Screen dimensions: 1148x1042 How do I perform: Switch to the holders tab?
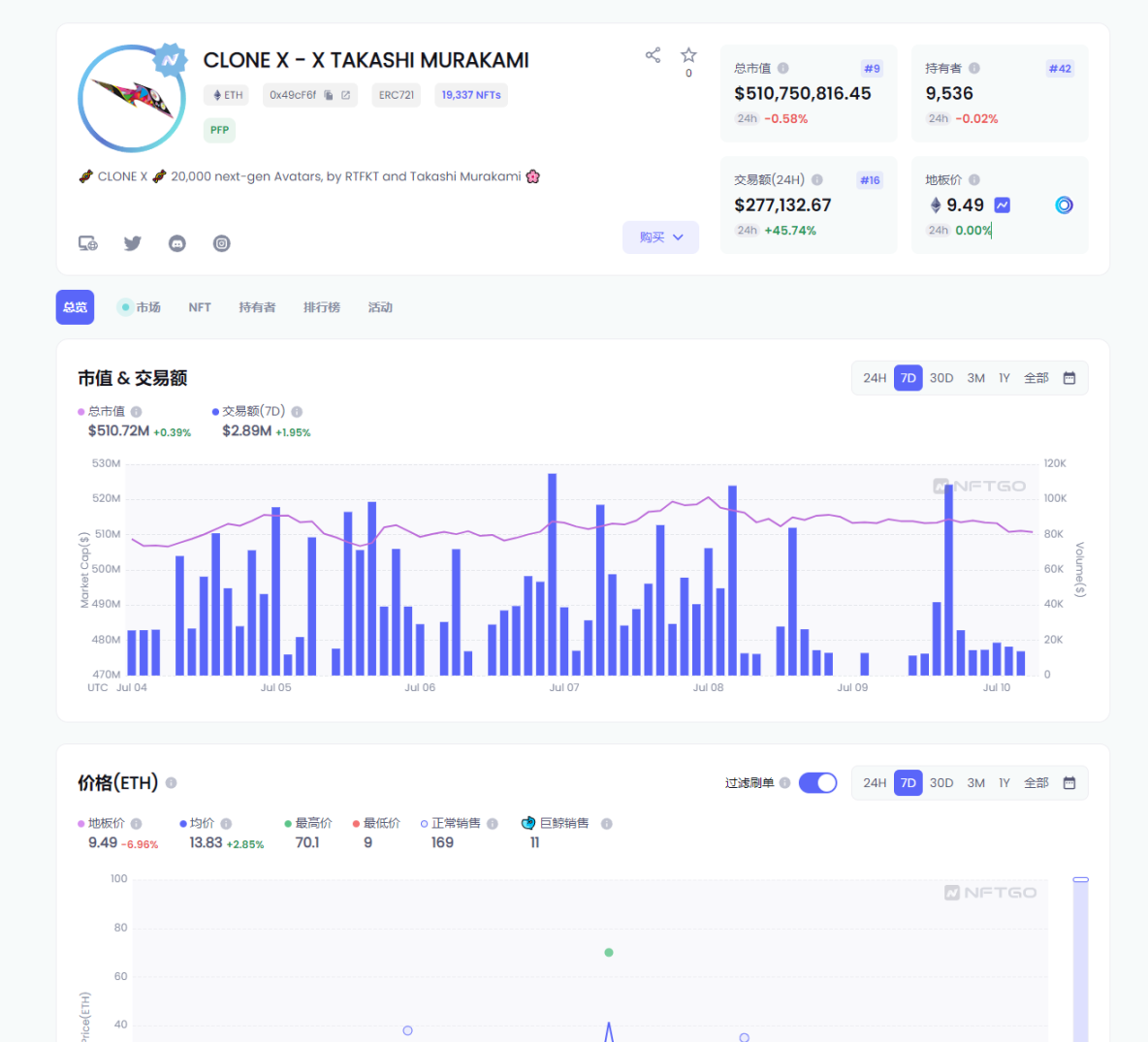257,307
